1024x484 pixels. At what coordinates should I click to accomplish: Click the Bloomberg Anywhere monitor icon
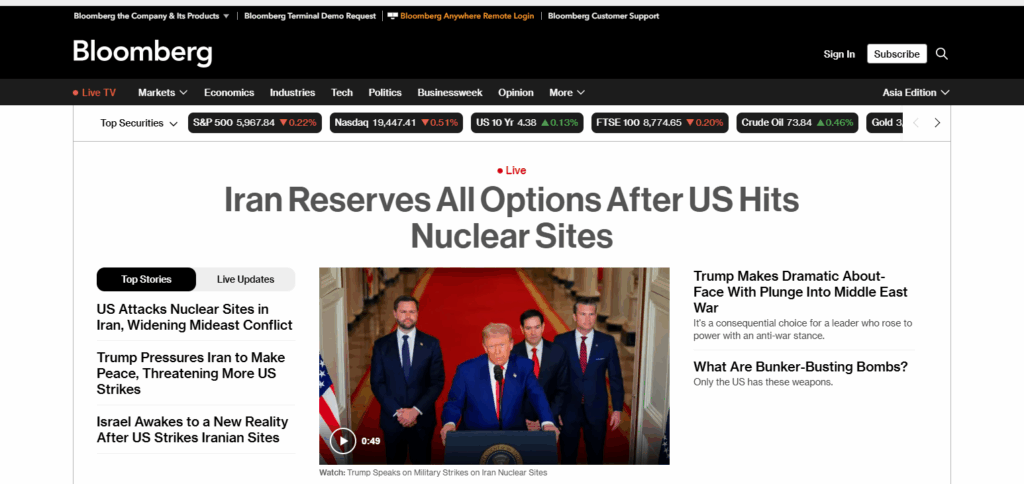[x=392, y=16]
